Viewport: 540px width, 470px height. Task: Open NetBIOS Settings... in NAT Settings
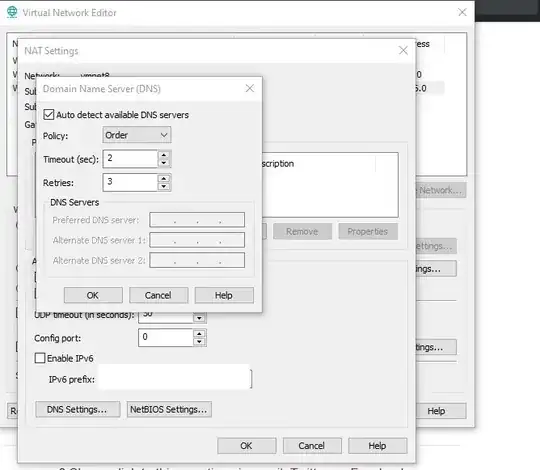(x=169, y=409)
